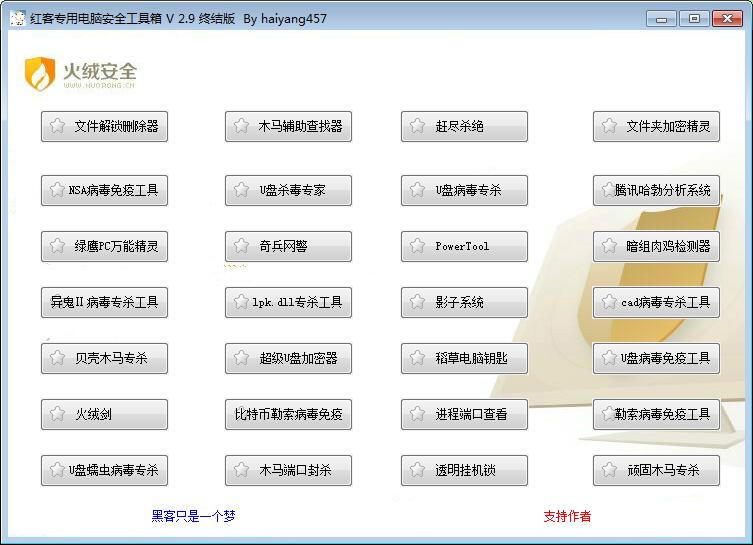
Task: Click the 火绒安全 shield logo
Action: [x=40, y=74]
